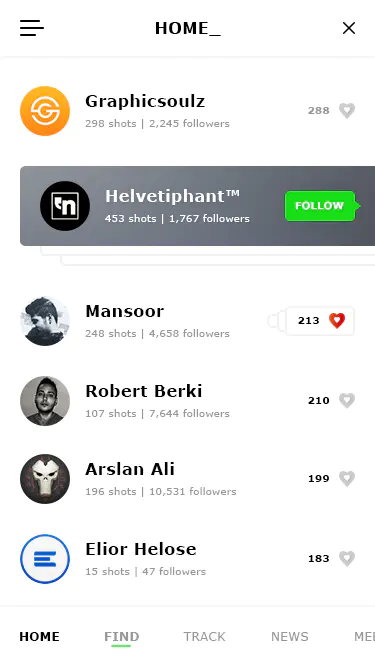Open Elior Helose blue logo avatar
Image resolution: width=375 pixels, height=667 pixels.
[x=45, y=559]
